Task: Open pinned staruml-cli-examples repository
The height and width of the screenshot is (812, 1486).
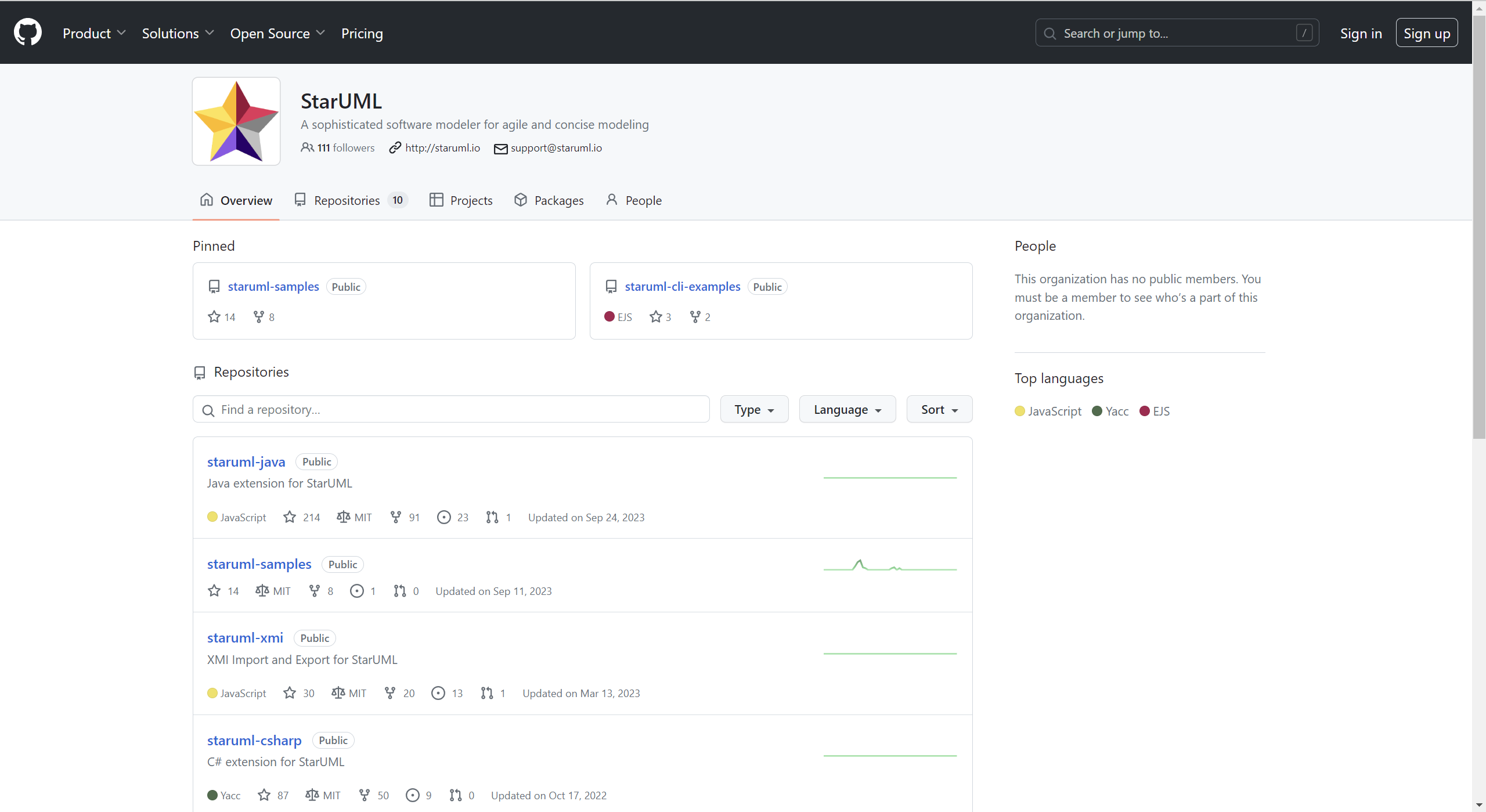Action: click(x=683, y=287)
